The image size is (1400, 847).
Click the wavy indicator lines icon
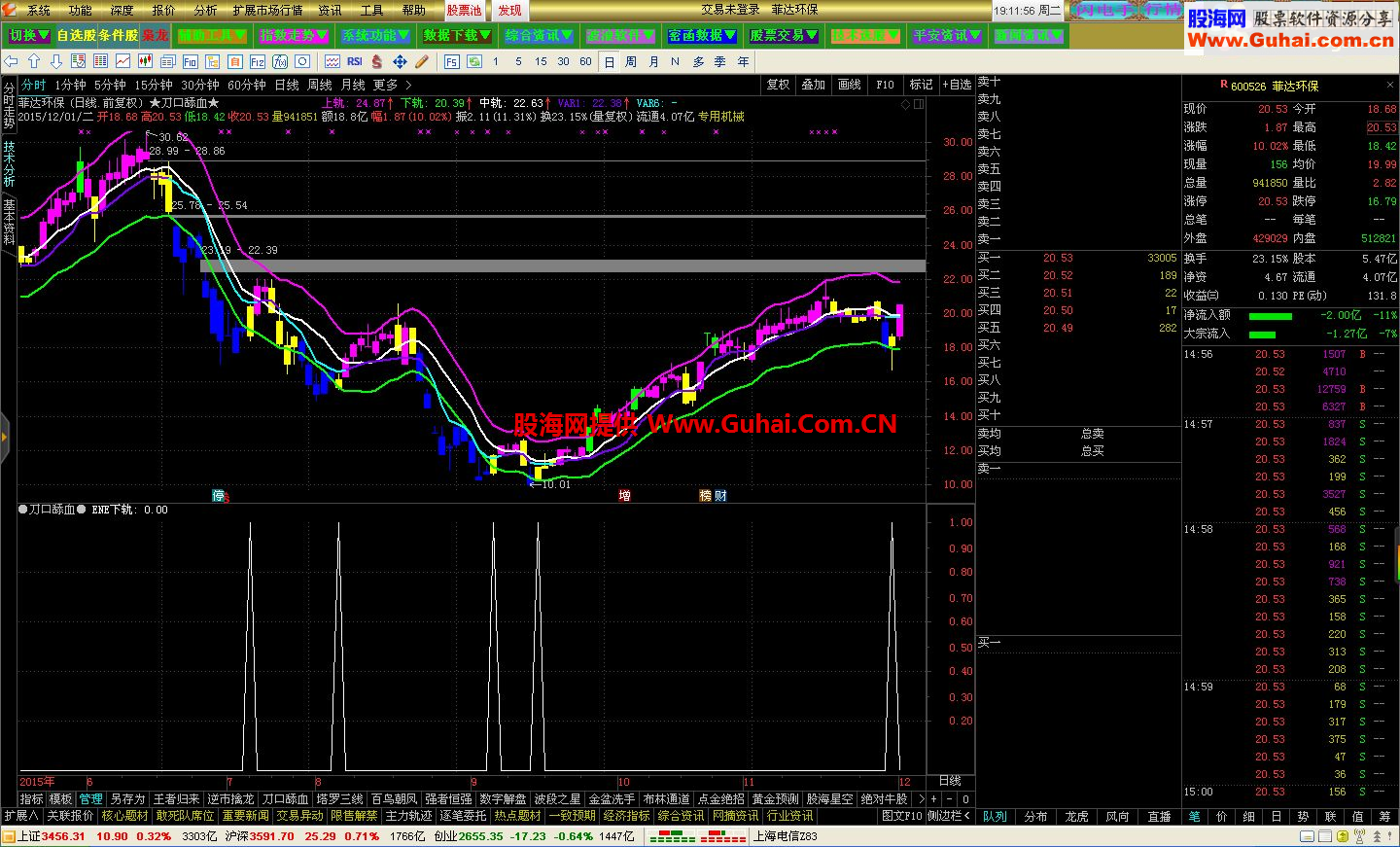coord(332,61)
